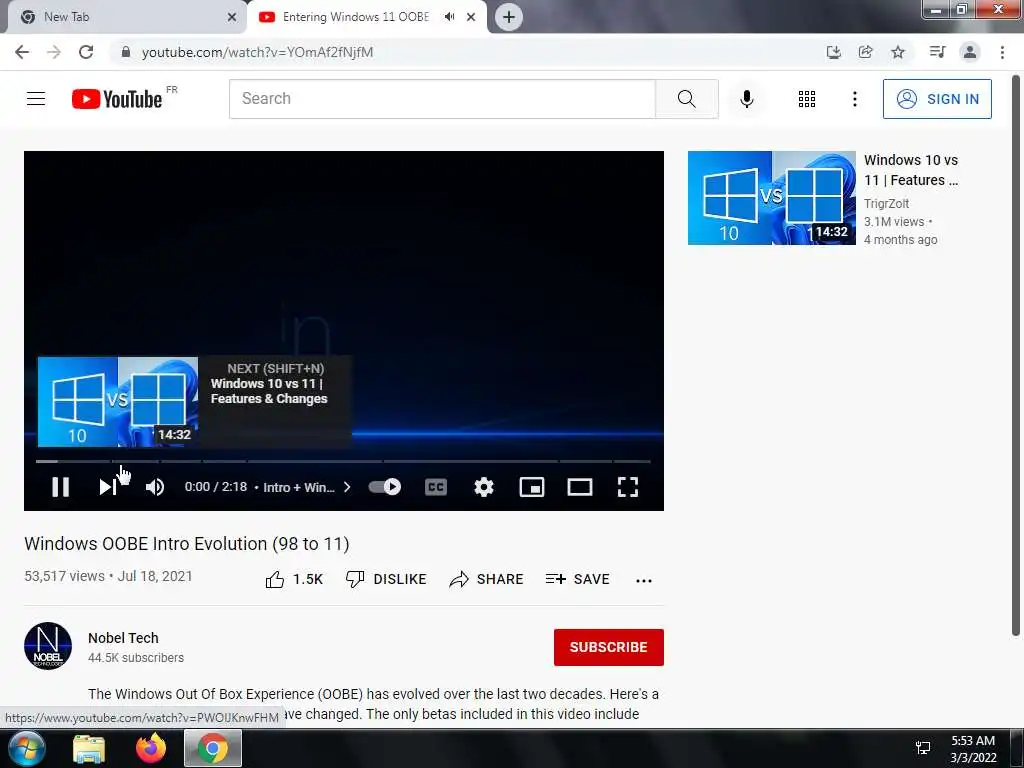The height and width of the screenshot is (768, 1024).
Task: Click the SIGN IN button
Action: [x=937, y=99]
